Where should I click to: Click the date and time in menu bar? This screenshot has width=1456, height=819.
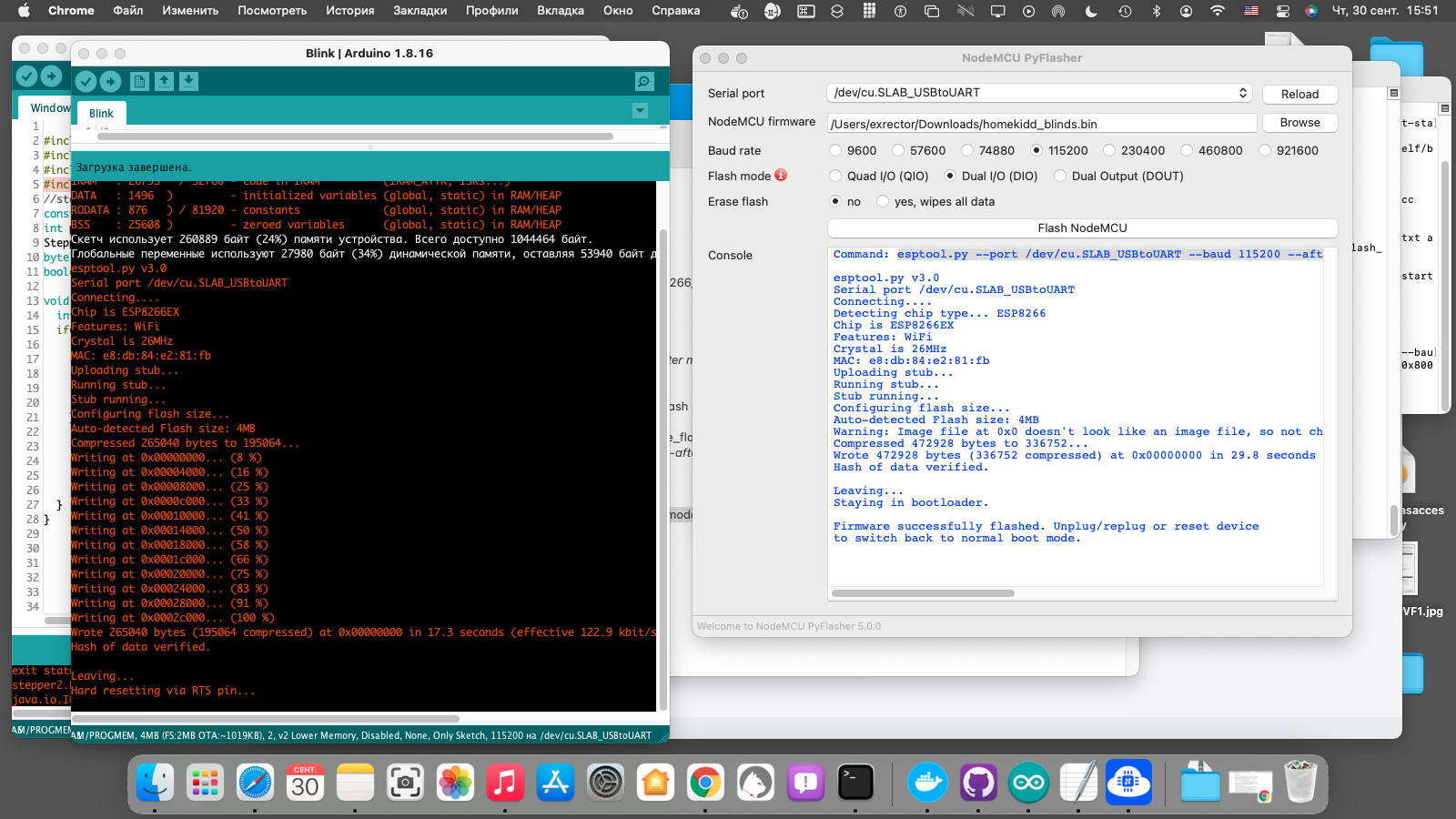pos(1385,11)
